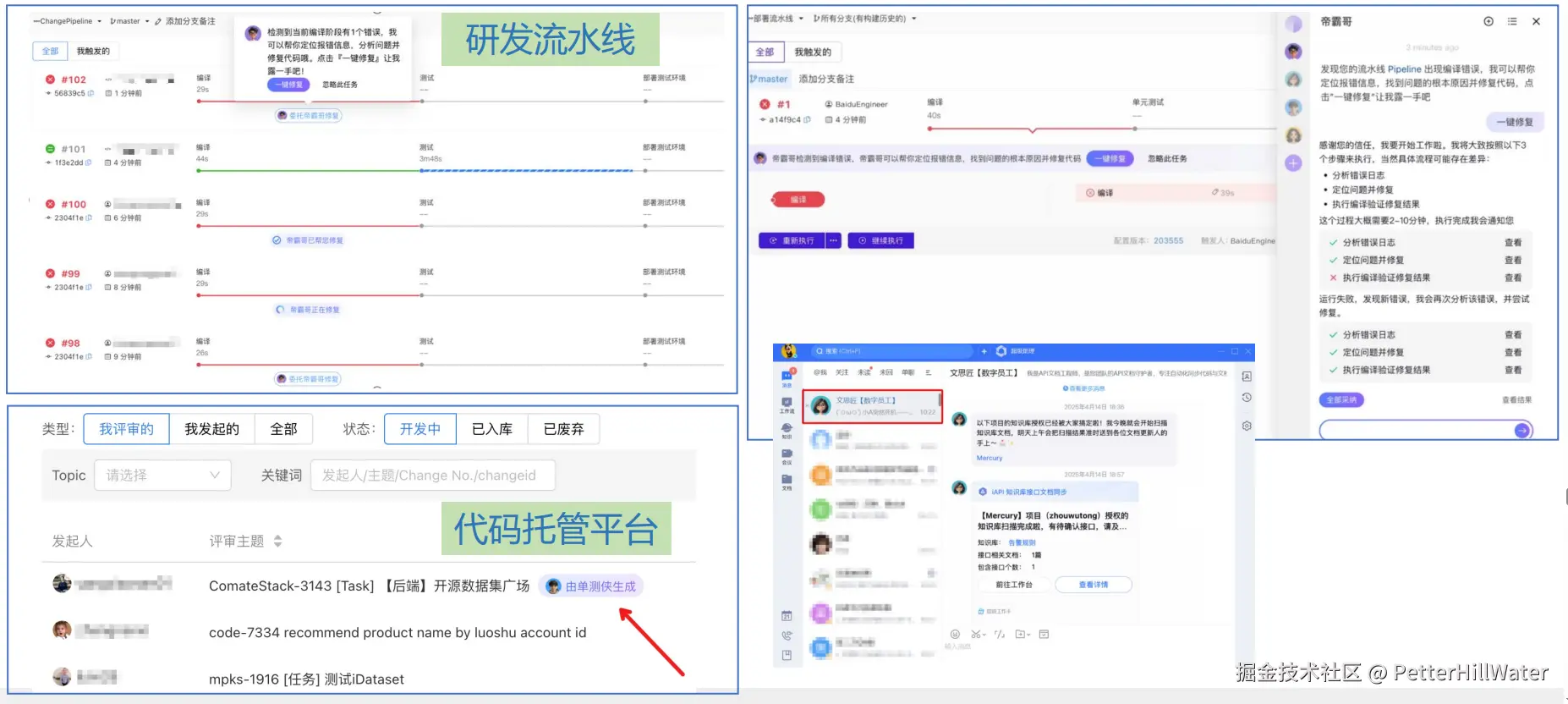1568x704 pixels.
Task: Copy the commit hash 1f3e2dd
Action: point(89,162)
